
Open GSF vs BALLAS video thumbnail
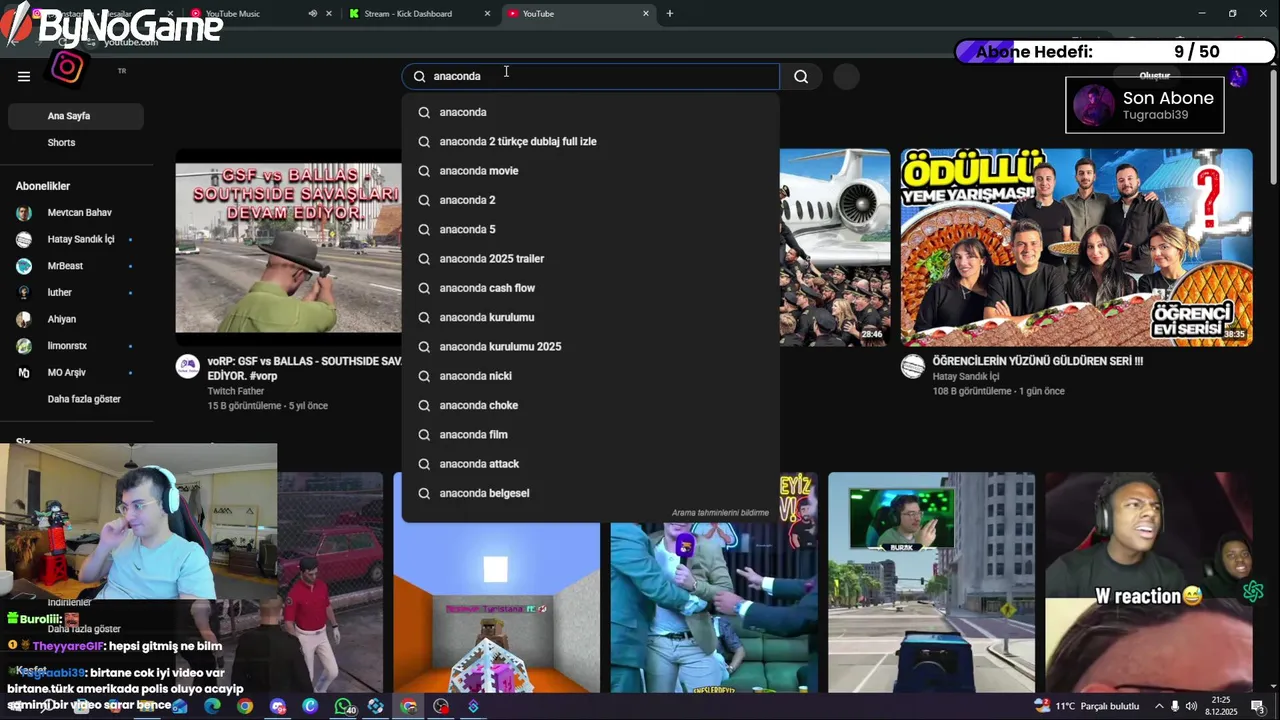[x=288, y=247]
